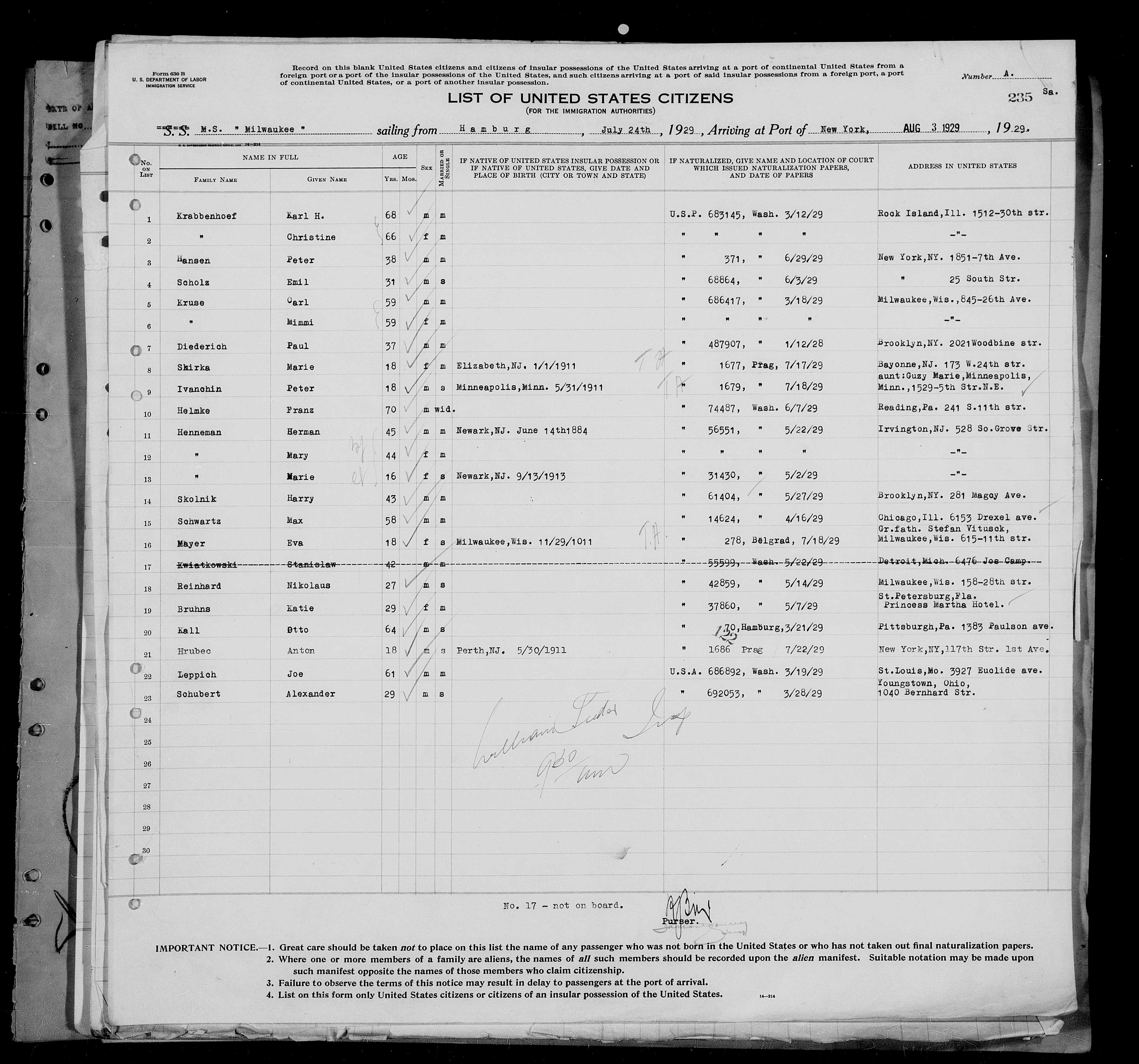This screenshot has height=1064, width=1139.
Task: Click the page number '235'
Action: click(1020, 97)
